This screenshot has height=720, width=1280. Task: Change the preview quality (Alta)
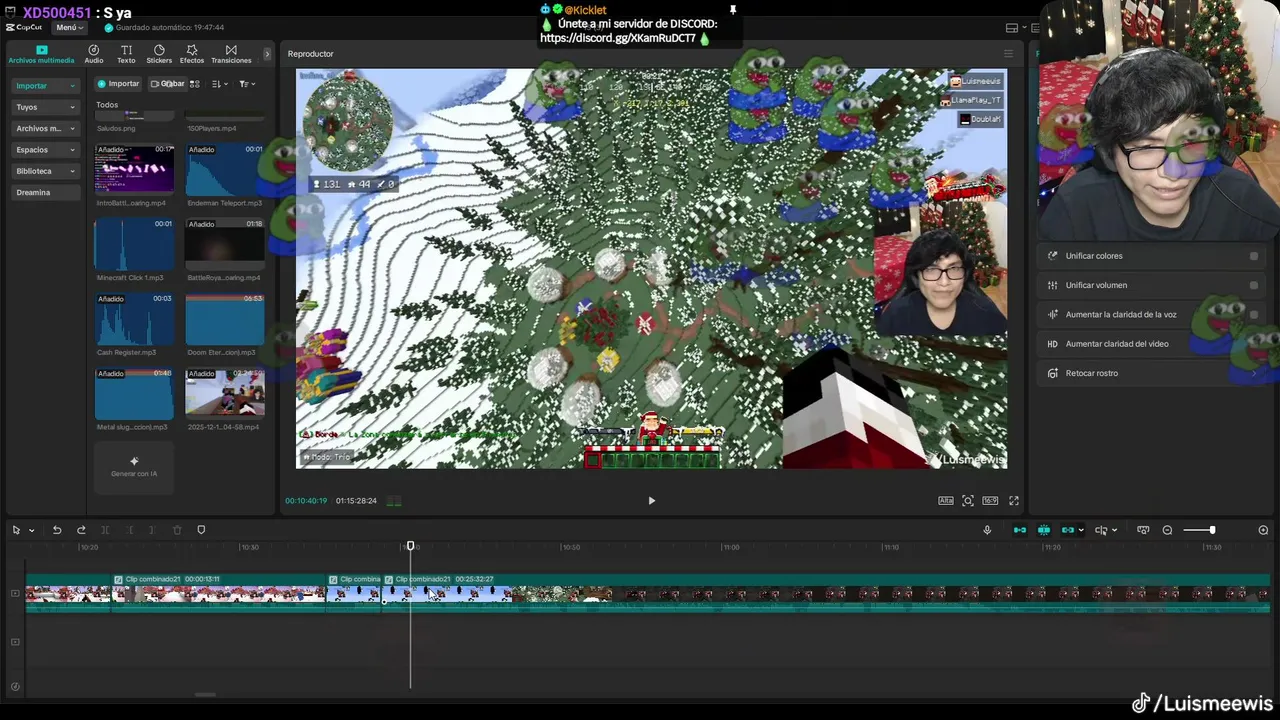(x=945, y=501)
